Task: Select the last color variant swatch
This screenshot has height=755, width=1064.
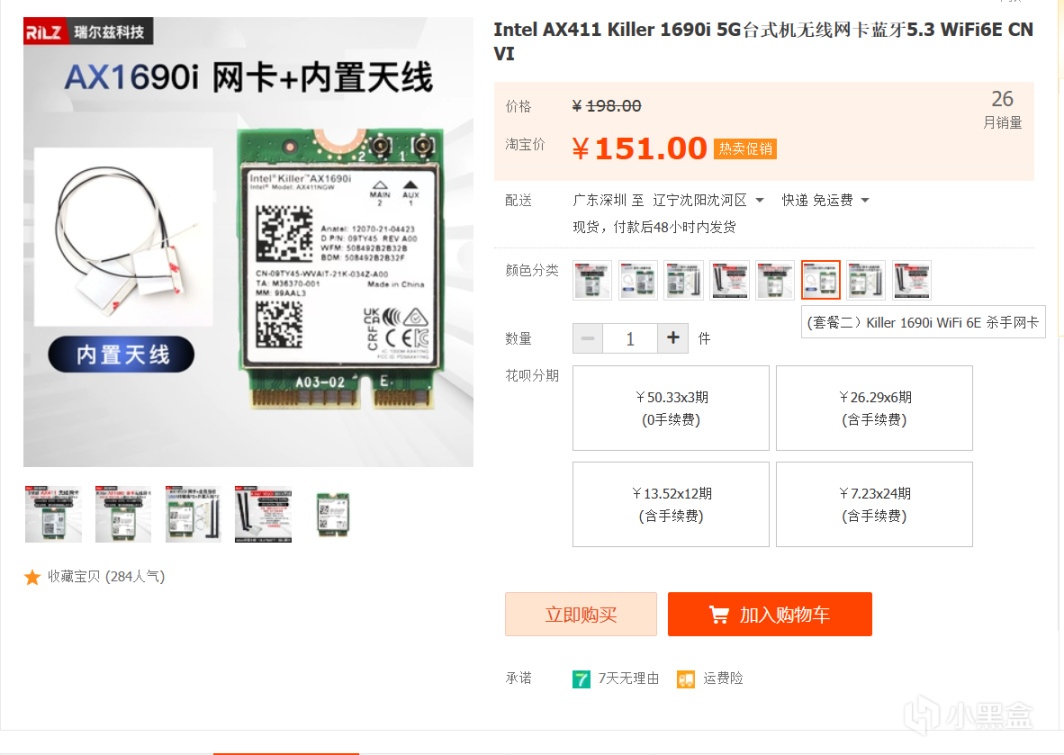Action: (x=912, y=279)
